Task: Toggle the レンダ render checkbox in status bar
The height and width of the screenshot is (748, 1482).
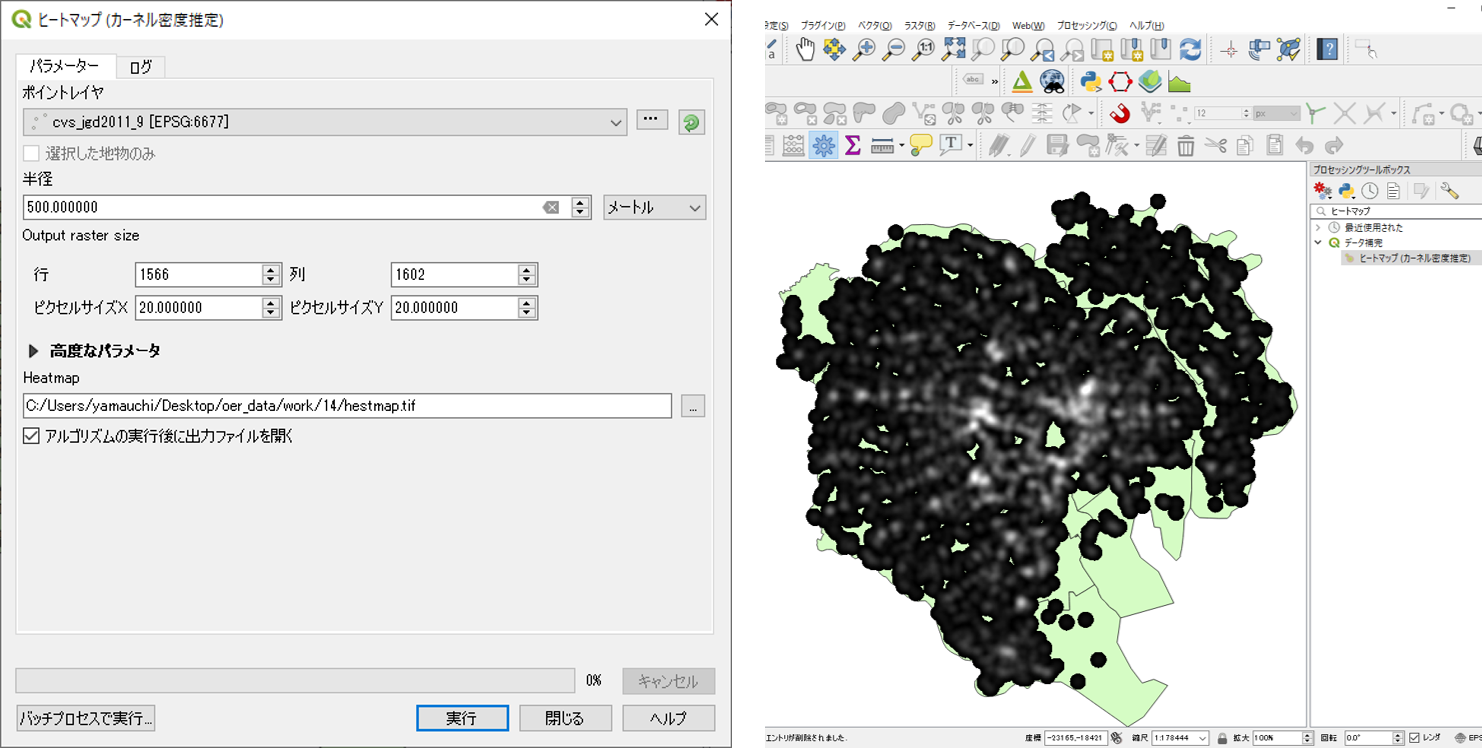Action: pyautogui.click(x=1414, y=738)
